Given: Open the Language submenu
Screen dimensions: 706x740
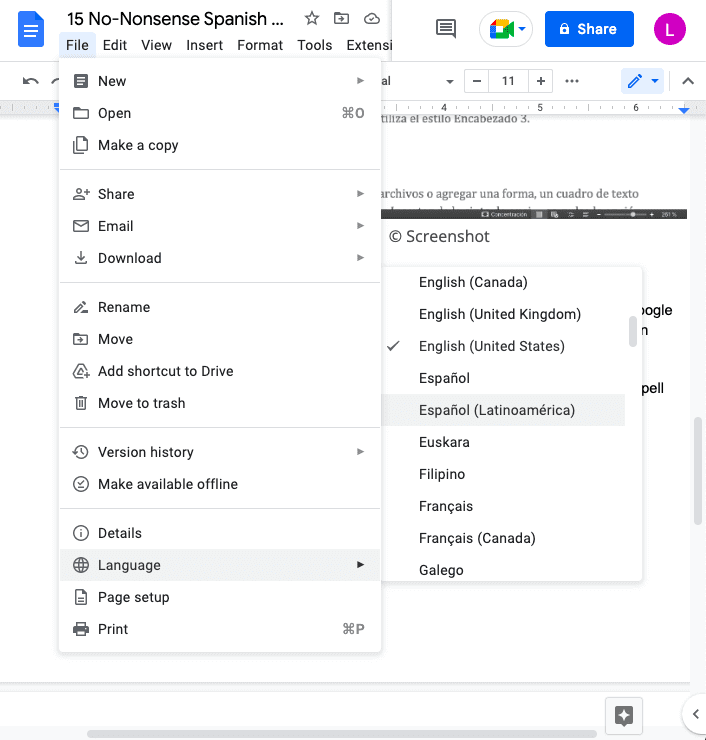Looking at the screenshot, I should click(x=220, y=565).
